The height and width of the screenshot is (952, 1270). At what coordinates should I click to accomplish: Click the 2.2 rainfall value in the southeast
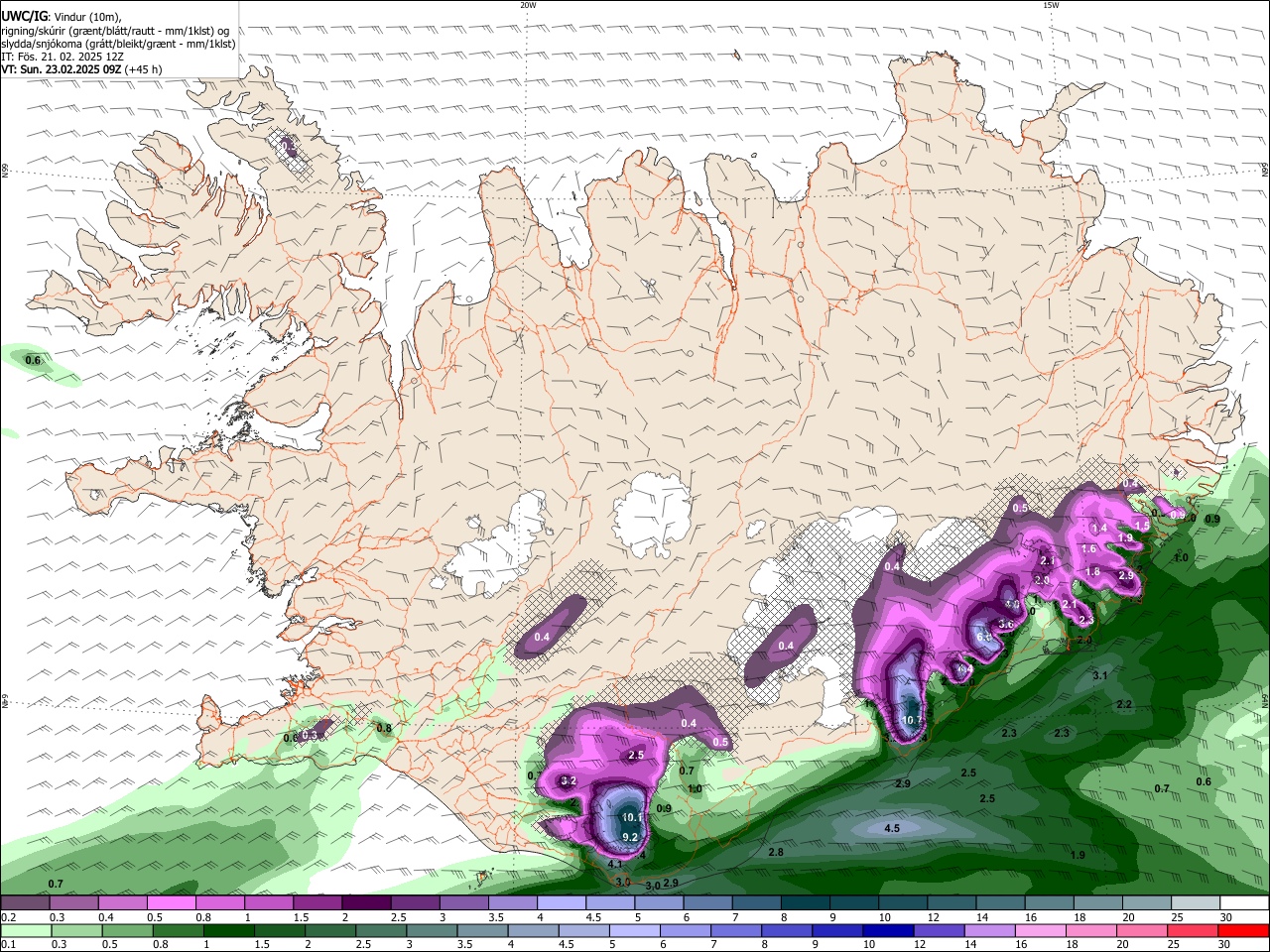pyautogui.click(x=1124, y=704)
